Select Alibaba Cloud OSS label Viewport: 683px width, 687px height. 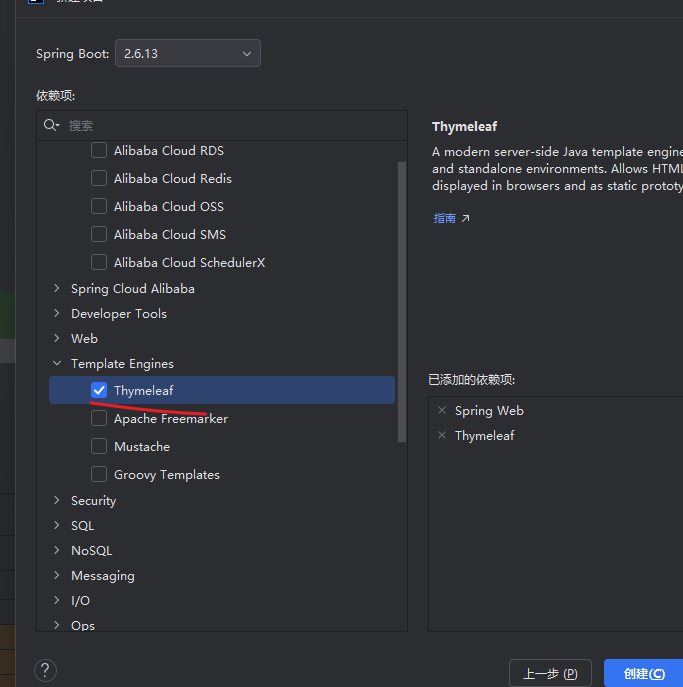coord(169,206)
